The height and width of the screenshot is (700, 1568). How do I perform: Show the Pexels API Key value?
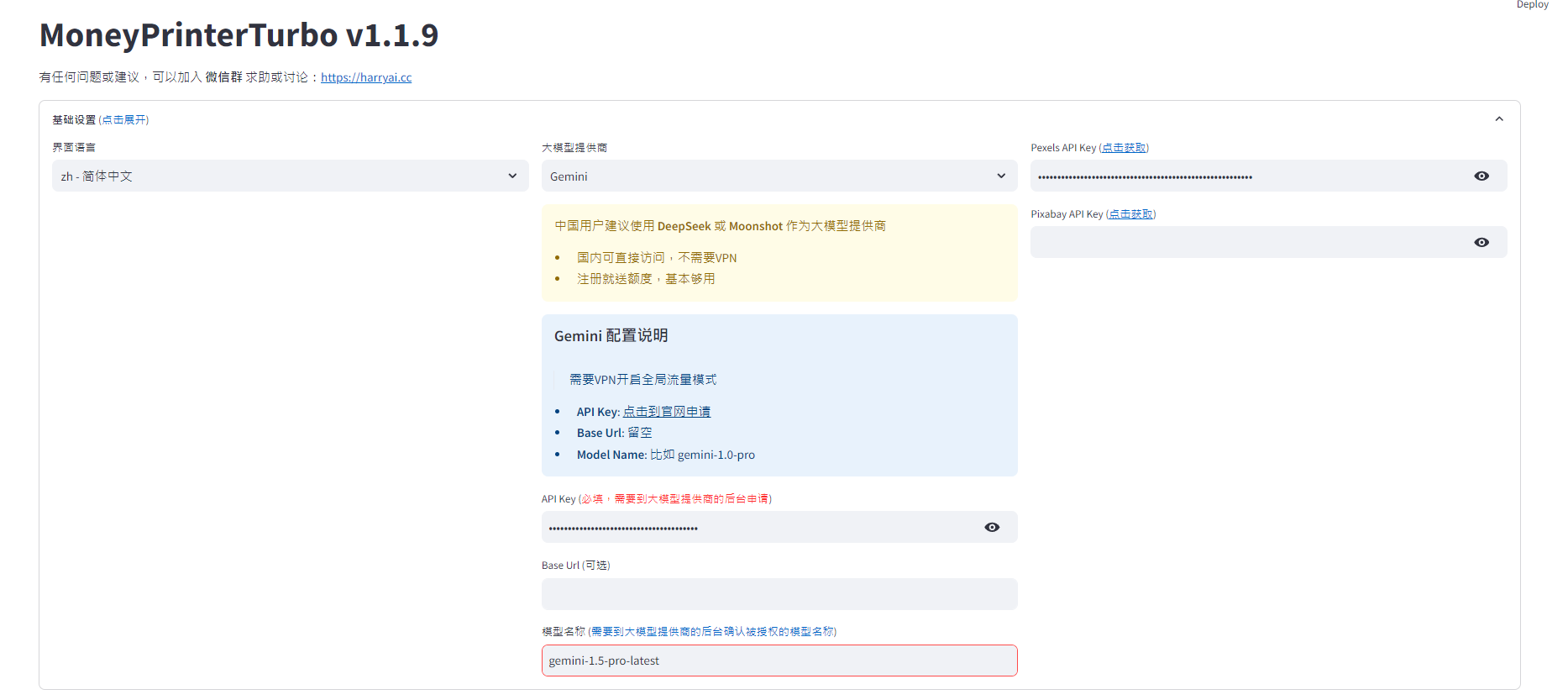[x=1481, y=176]
